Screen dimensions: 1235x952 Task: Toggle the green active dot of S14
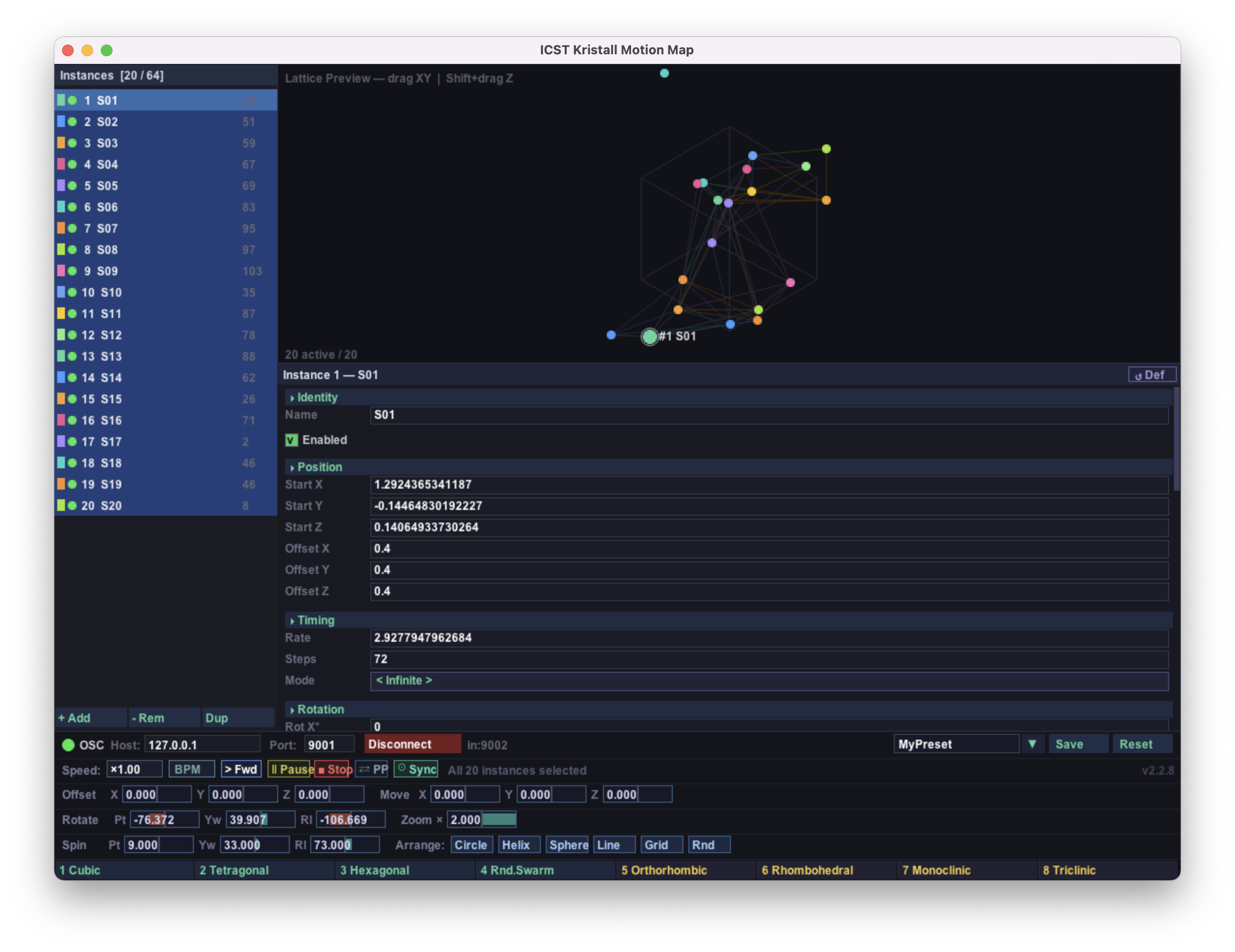pyautogui.click(x=73, y=377)
